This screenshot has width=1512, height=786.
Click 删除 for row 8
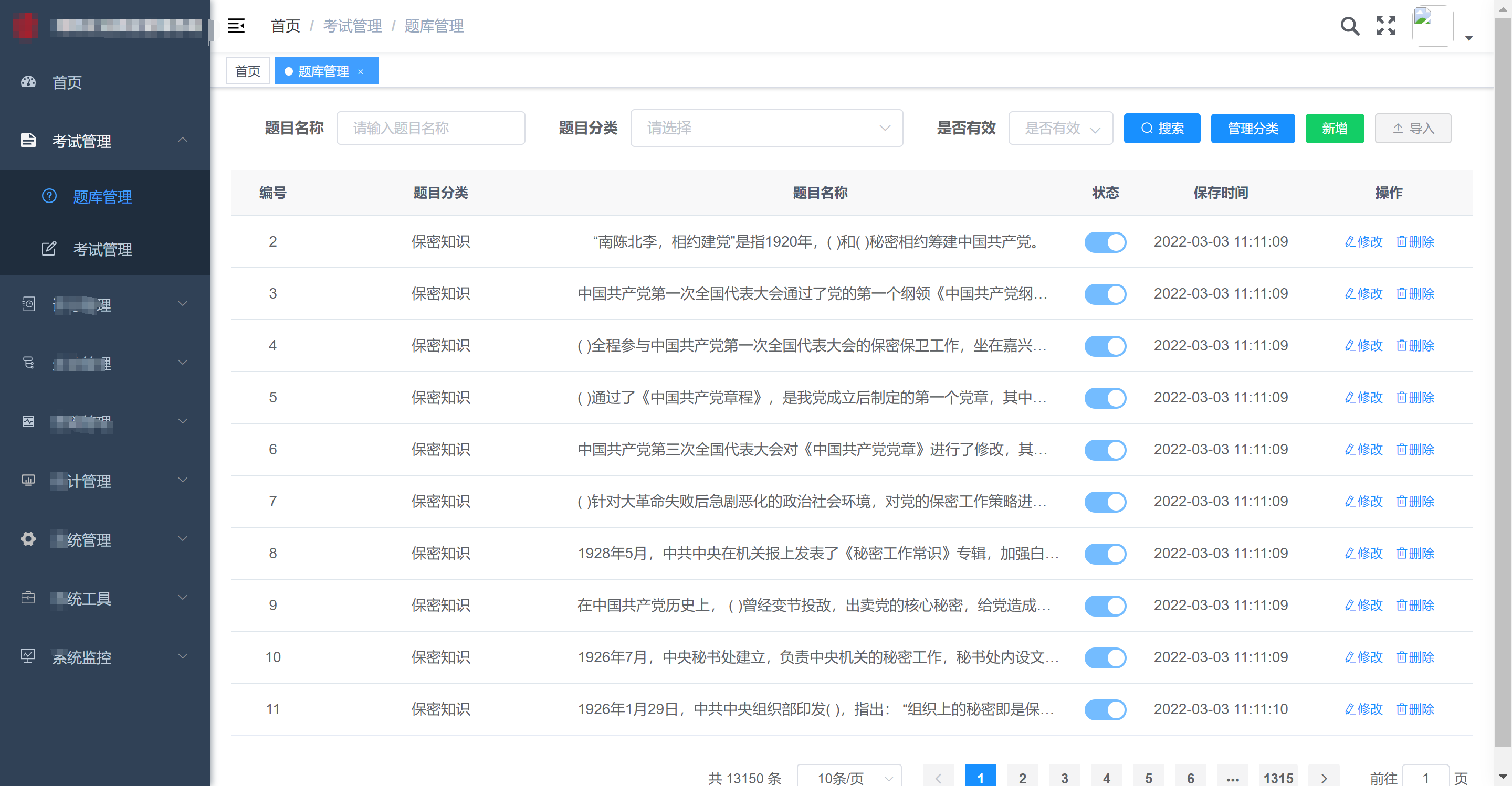point(1415,553)
